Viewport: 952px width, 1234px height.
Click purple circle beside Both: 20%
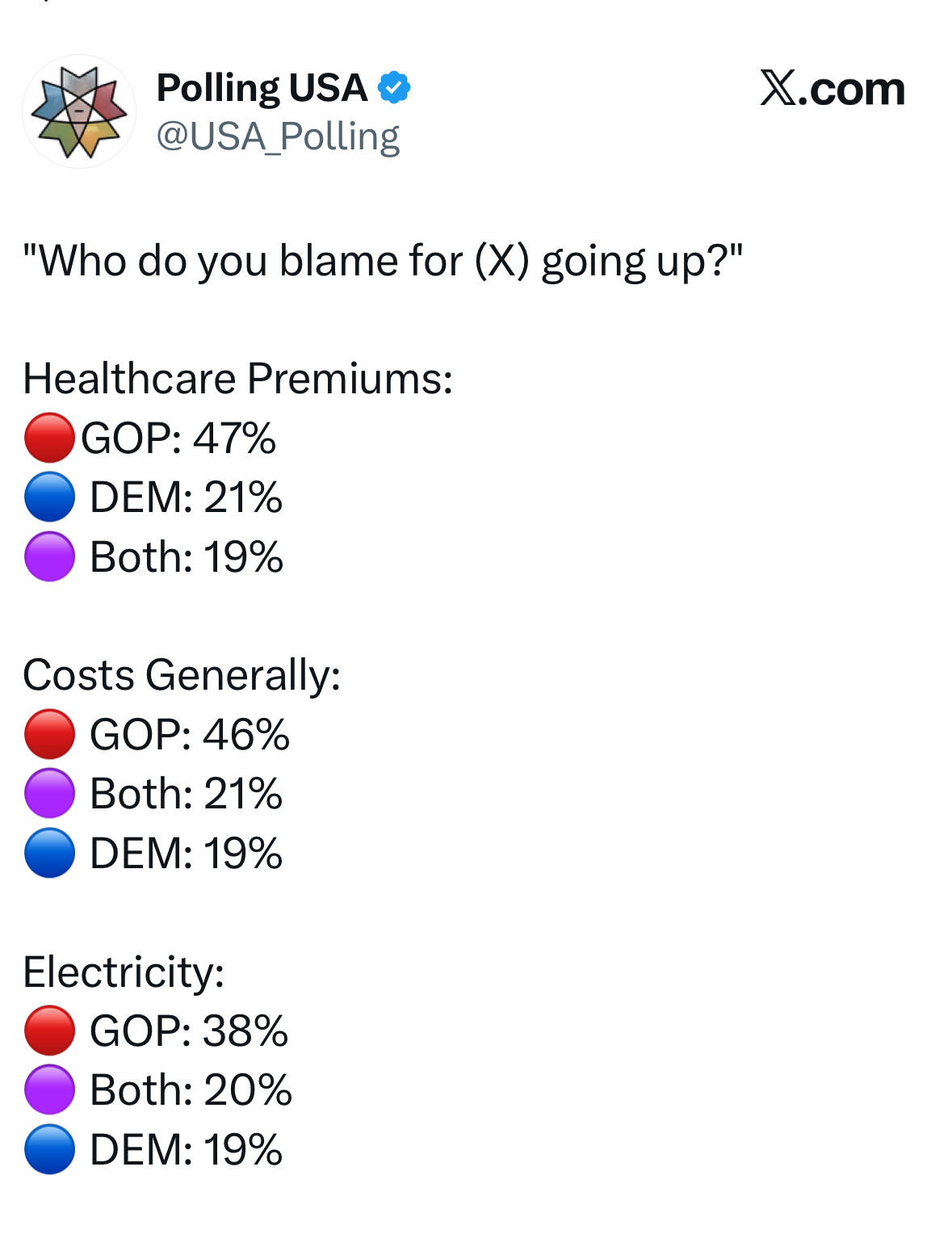(49, 1089)
